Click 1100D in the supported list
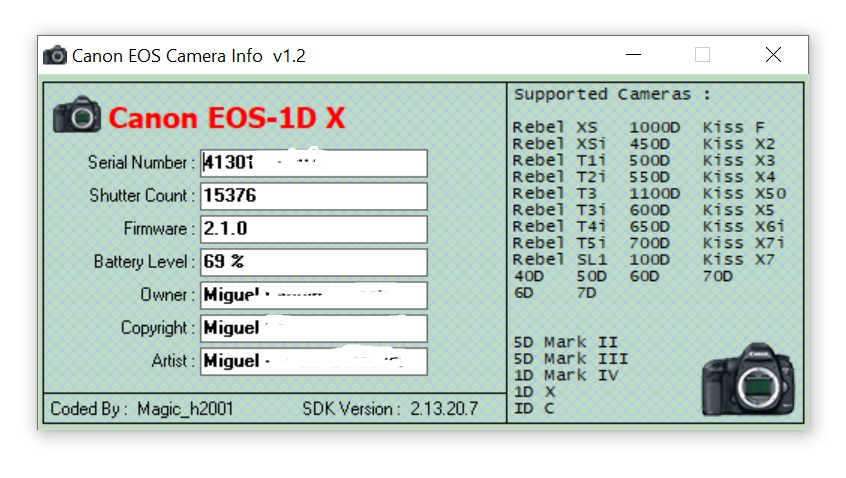 [x=654, y=194]
